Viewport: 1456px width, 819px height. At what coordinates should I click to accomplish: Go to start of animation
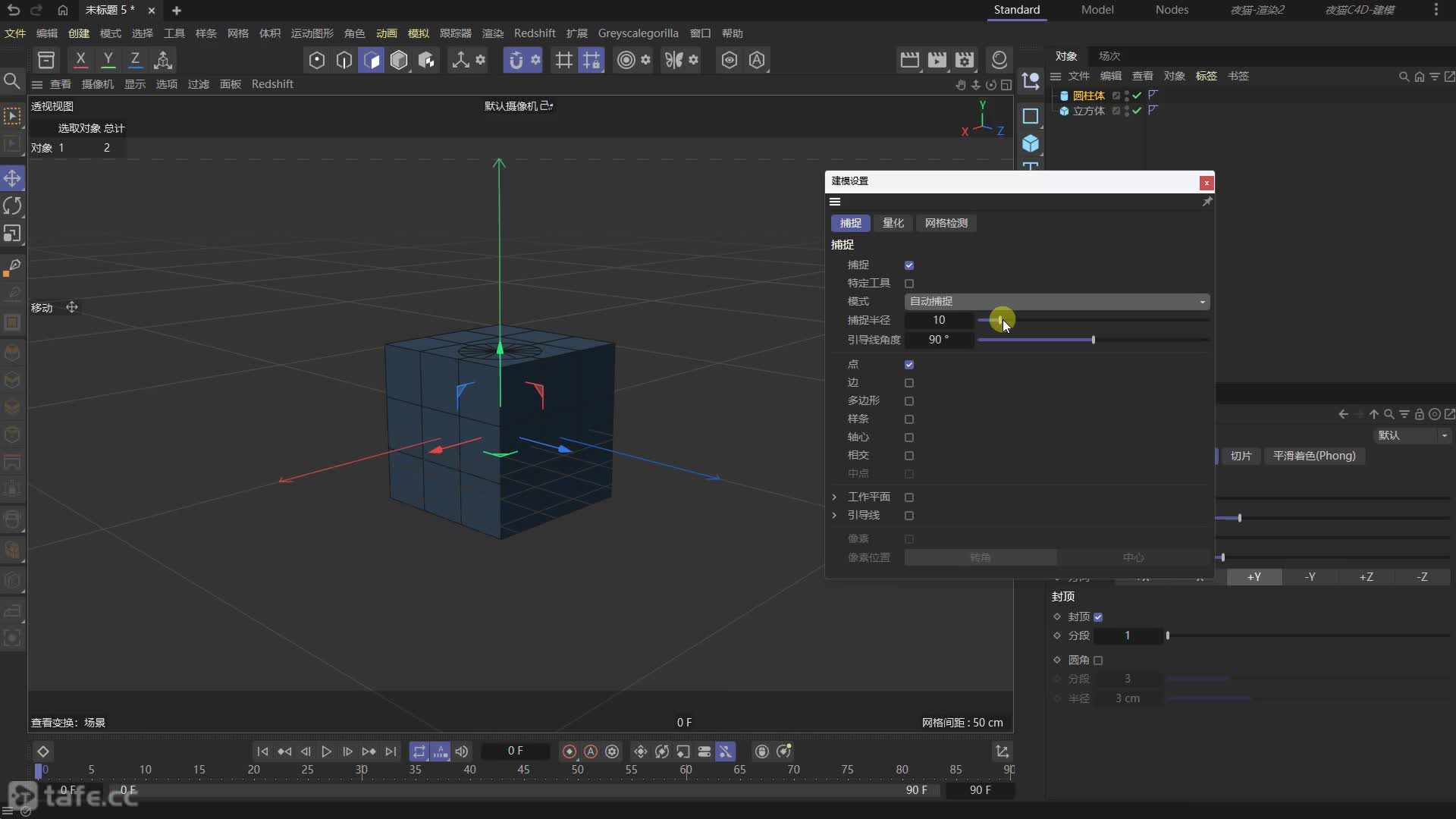coord(262,752)
